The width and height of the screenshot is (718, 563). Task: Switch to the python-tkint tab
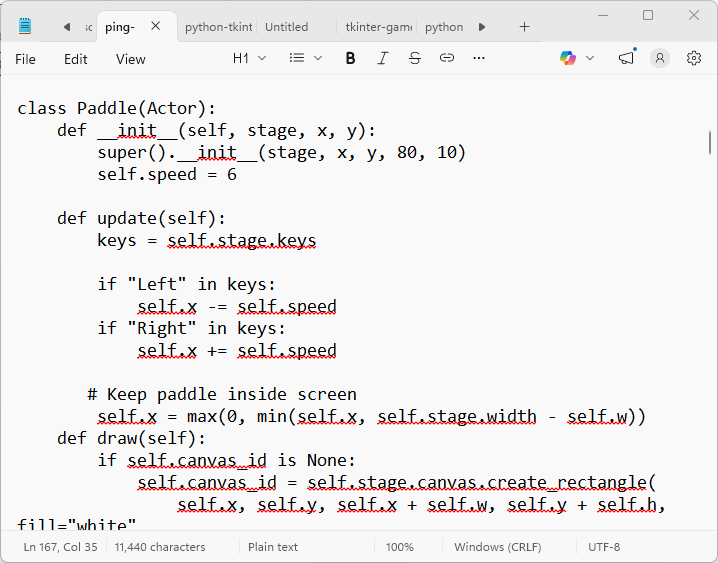pyautogui.click(x=218, y=27)
